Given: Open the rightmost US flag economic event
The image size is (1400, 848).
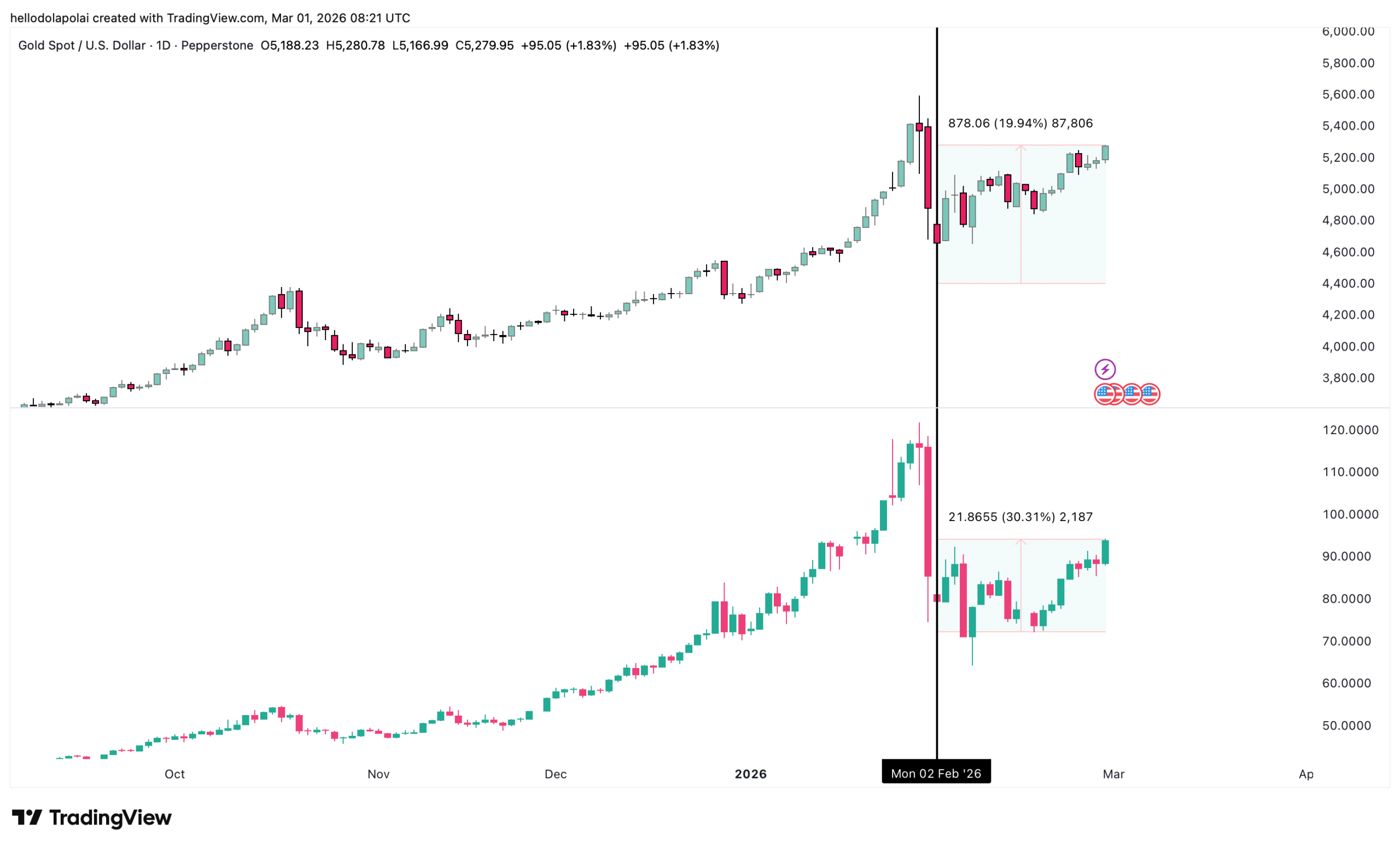Looking at the screenshot, I should click(x=1151, y=394).
